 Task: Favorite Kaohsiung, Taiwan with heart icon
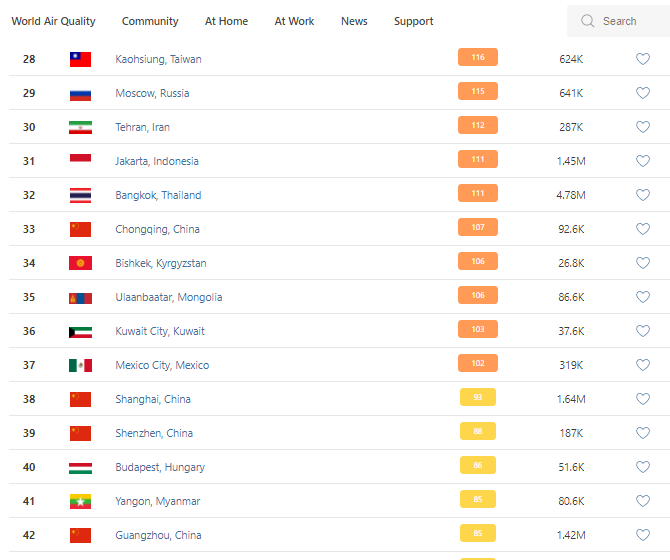[x=643, y=59]
